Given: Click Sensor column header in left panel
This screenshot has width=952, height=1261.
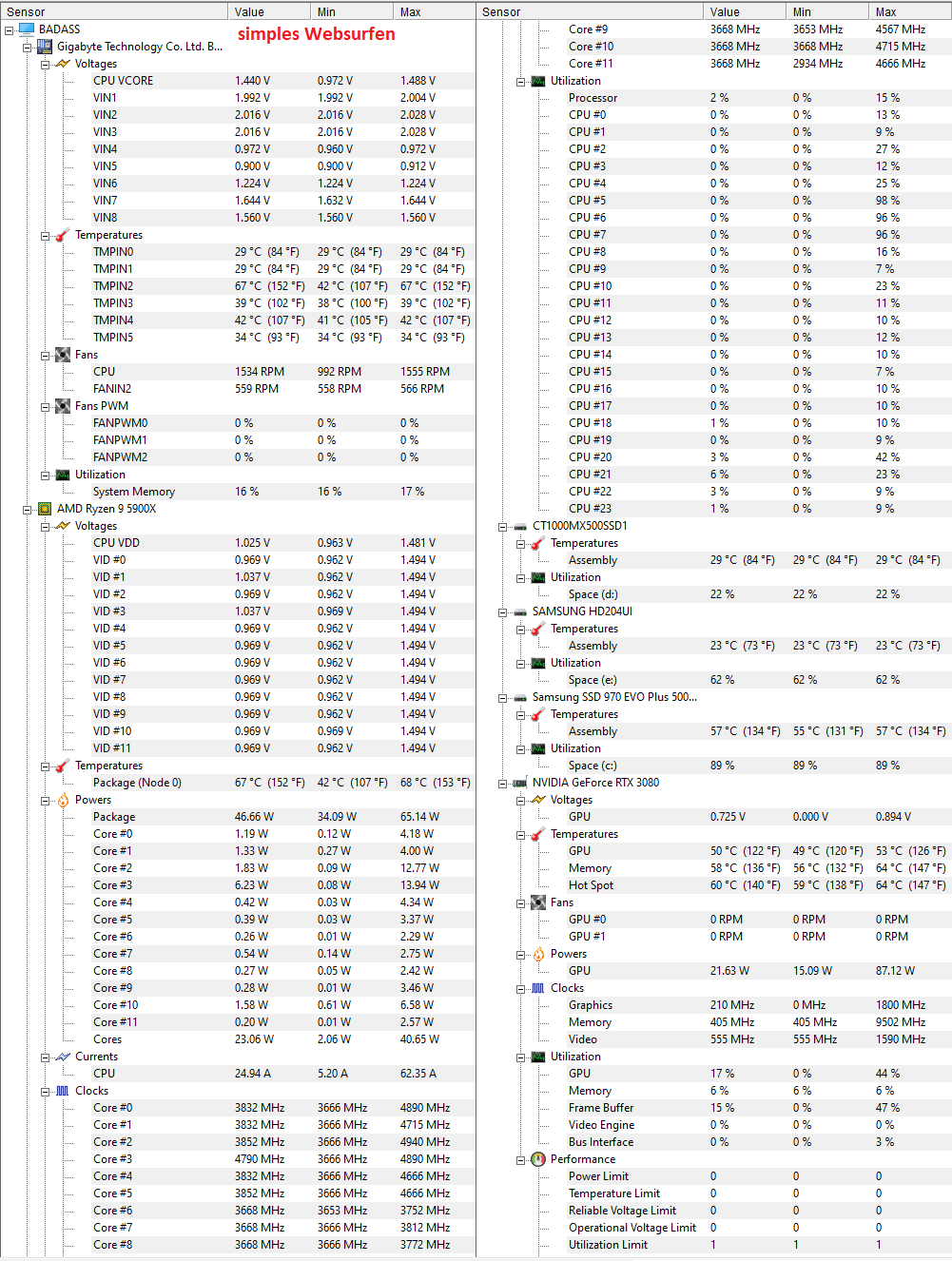Looking at the screenshot, I should coord(114,11).
